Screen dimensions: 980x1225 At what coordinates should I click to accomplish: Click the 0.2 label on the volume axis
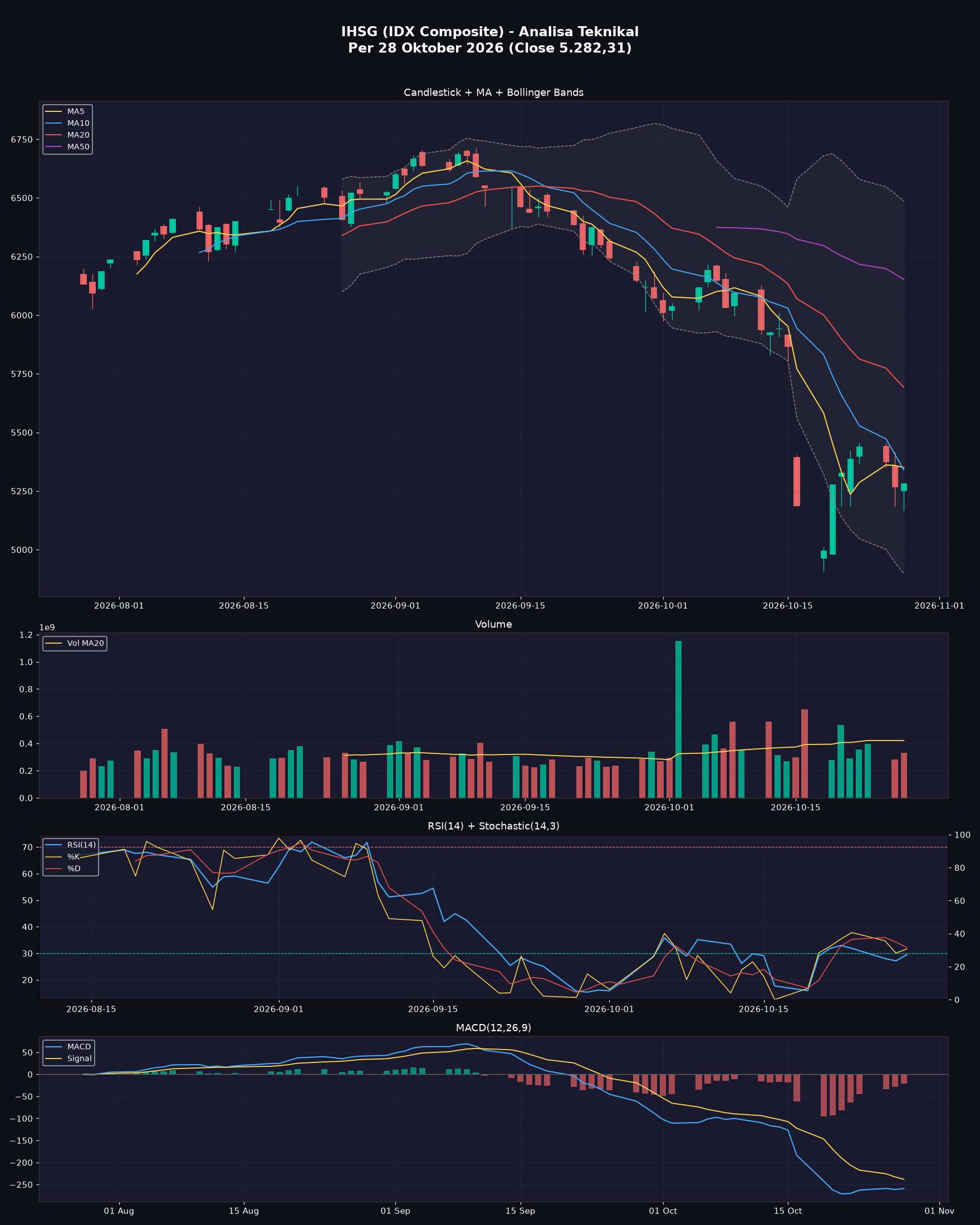pos(27,771)
